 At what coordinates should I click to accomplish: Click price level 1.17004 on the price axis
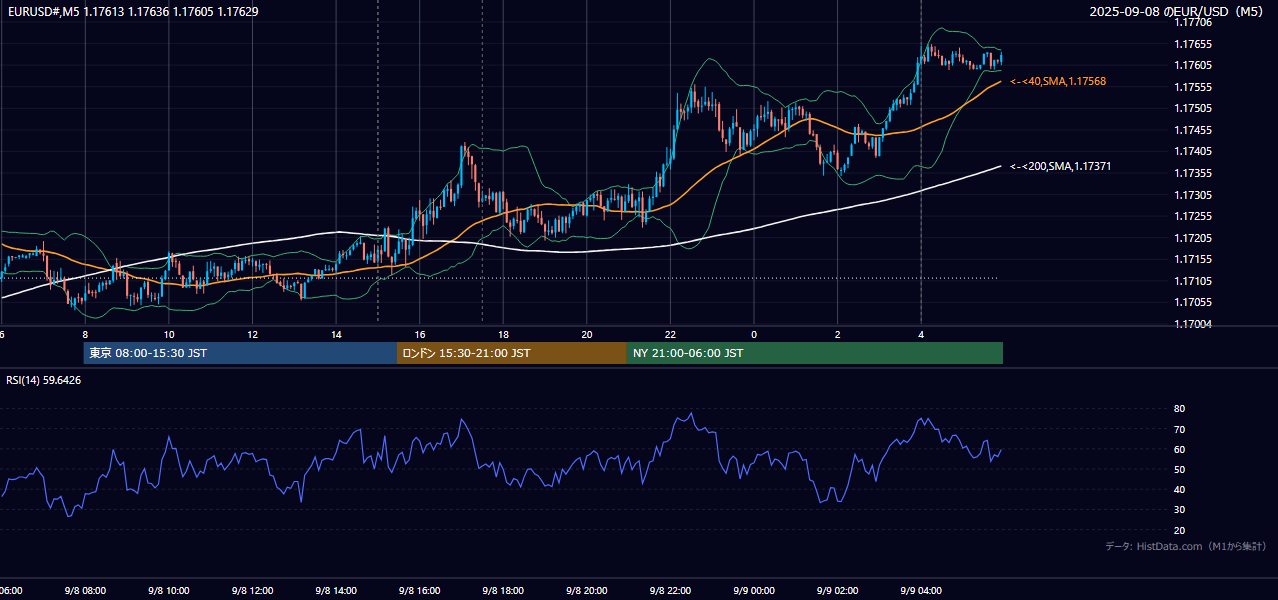[1192, 324]
